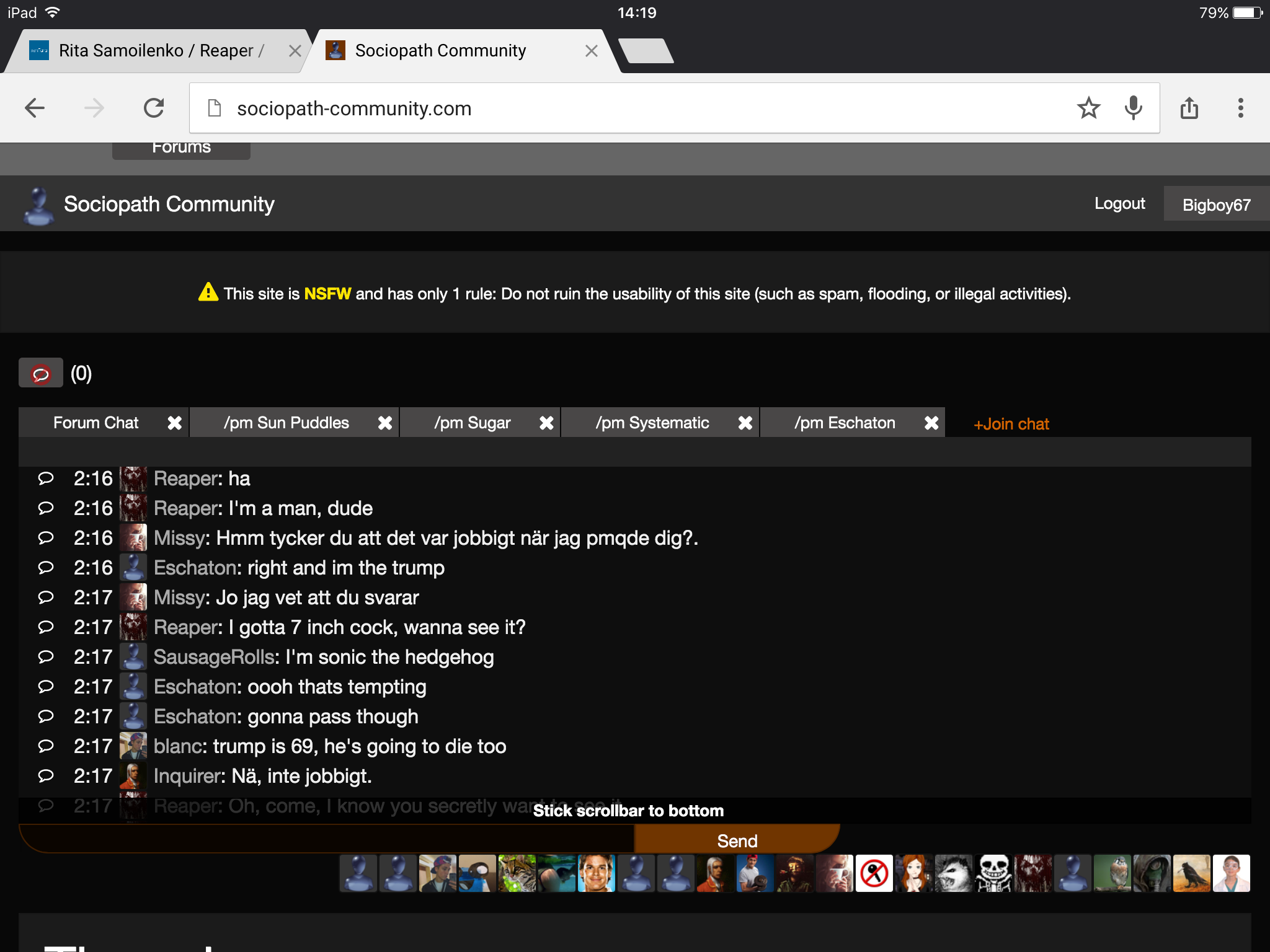This screenshot has height=952, width=1270.
Task: Click the username "Missy" in the pmqde dig message
Action: (179, 538)
